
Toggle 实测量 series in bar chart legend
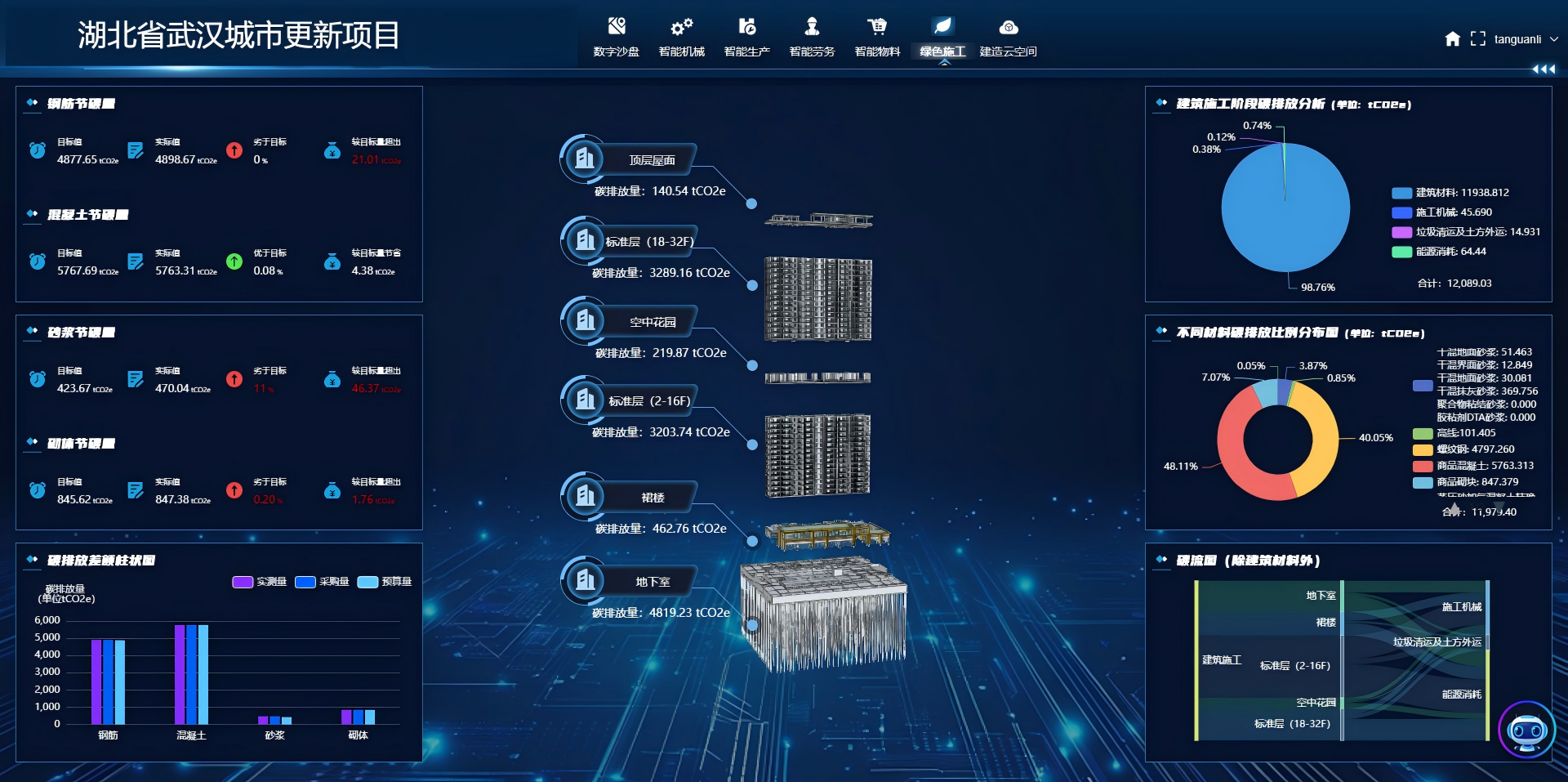243,582
